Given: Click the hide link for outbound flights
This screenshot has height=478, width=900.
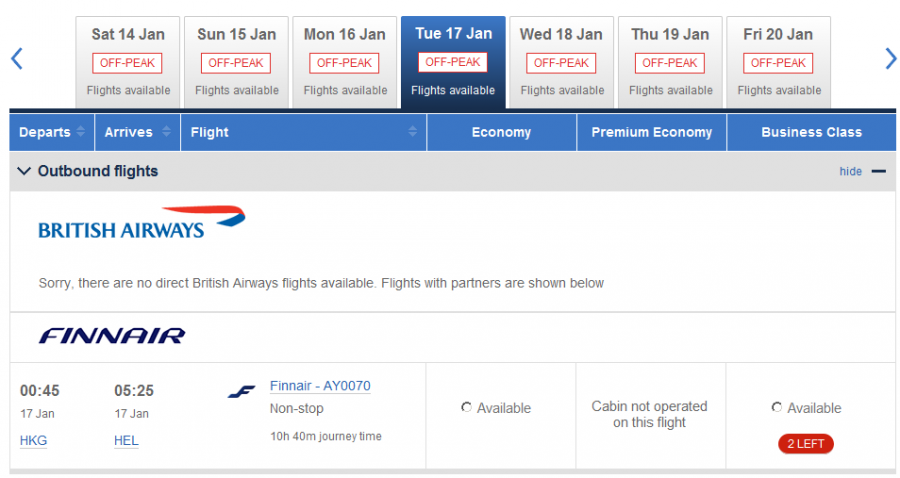Looking at the screenshot, I should click(851, 172).
